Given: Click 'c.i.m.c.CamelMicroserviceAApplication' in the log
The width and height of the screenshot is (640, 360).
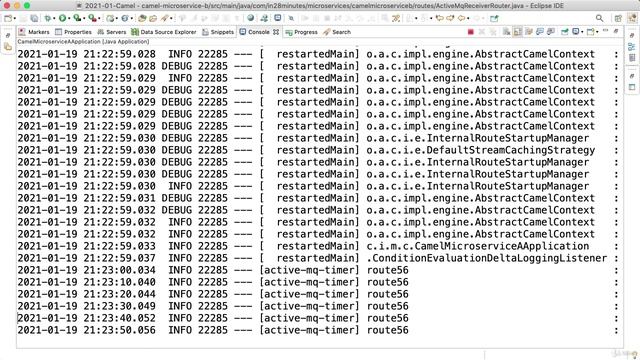Looking at the screenshot, I should 478,246.
